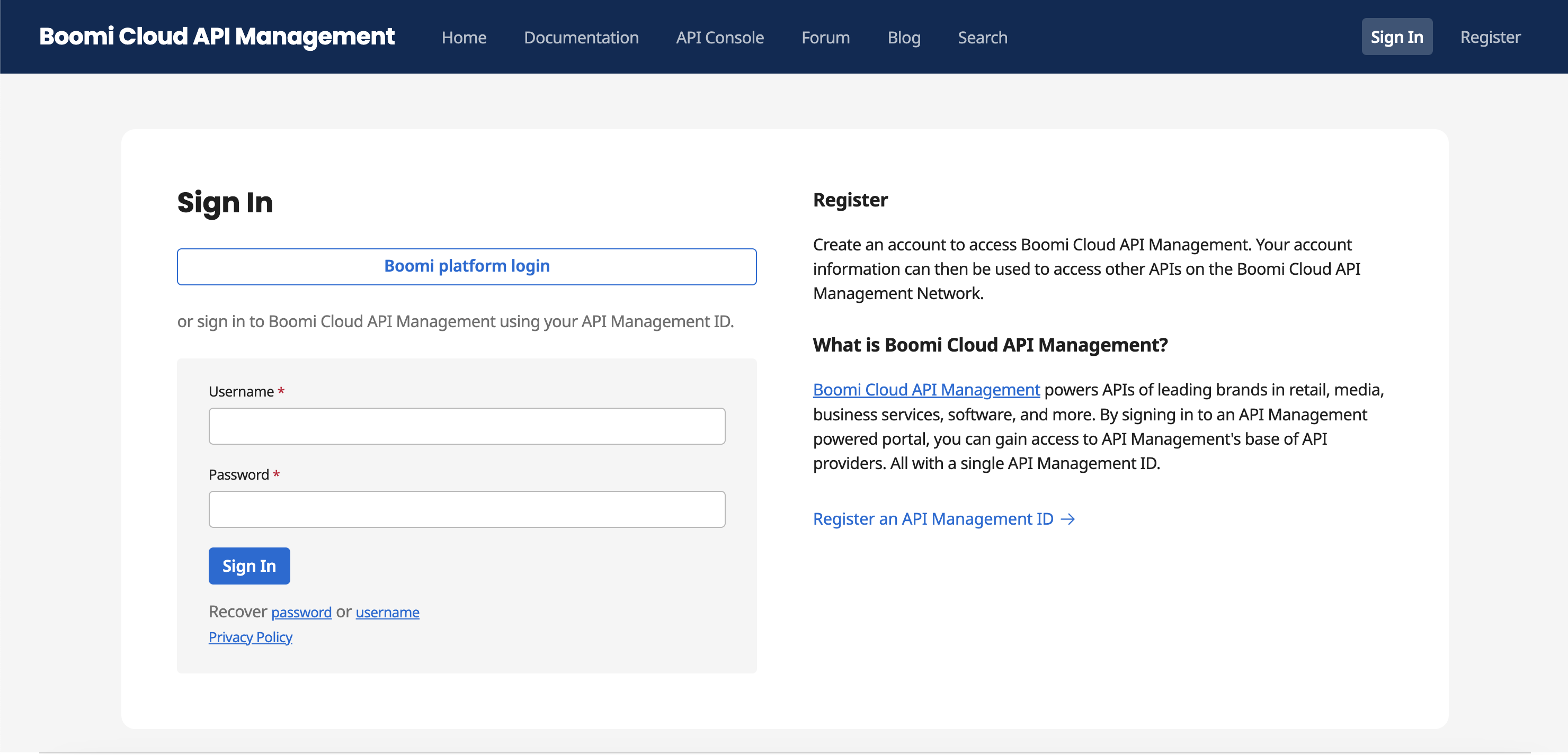The image size is (1568, 755).
Task: Click the recover password link
Action: point(301,612)
